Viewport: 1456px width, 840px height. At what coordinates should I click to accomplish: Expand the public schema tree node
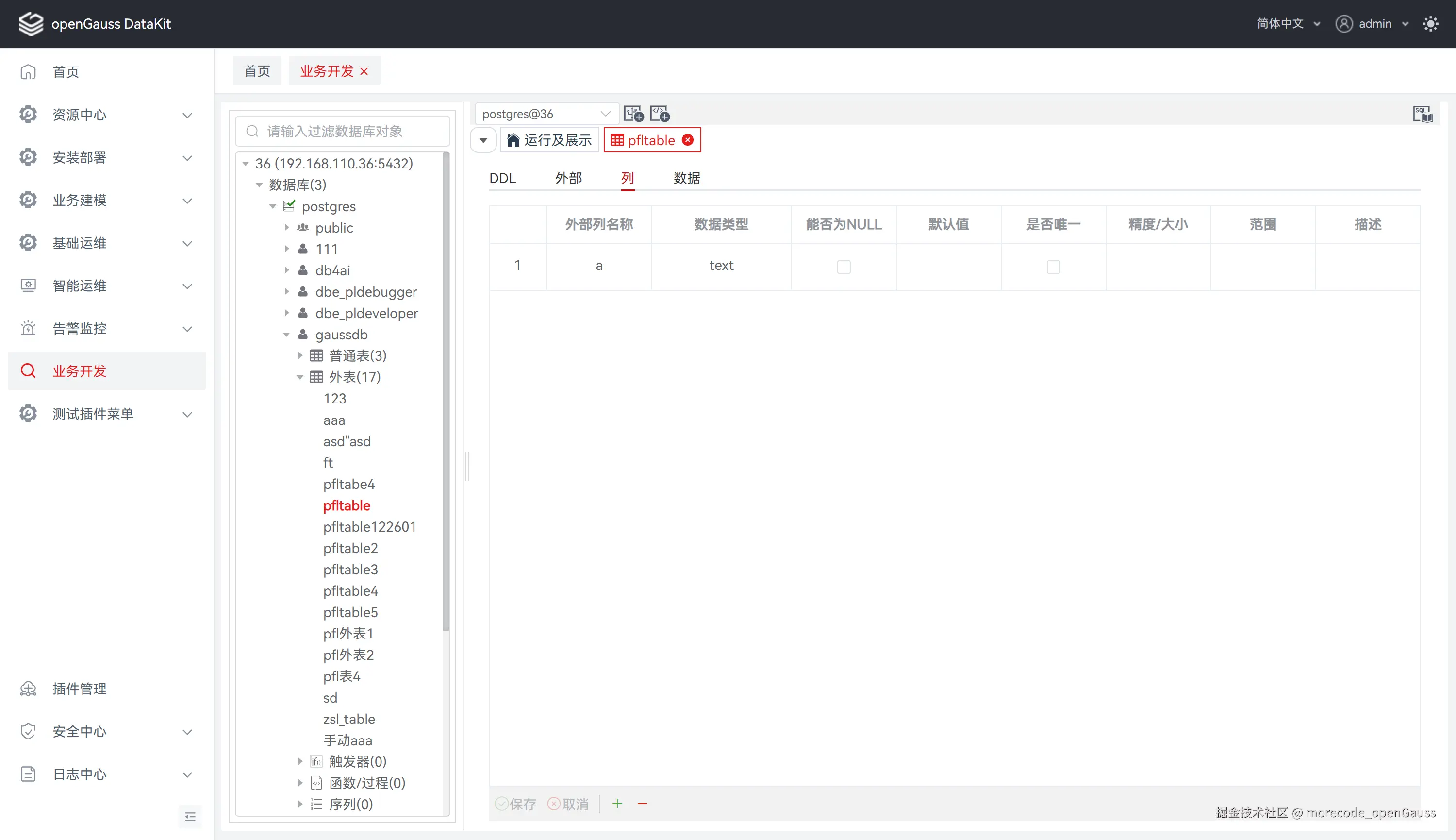286,228
